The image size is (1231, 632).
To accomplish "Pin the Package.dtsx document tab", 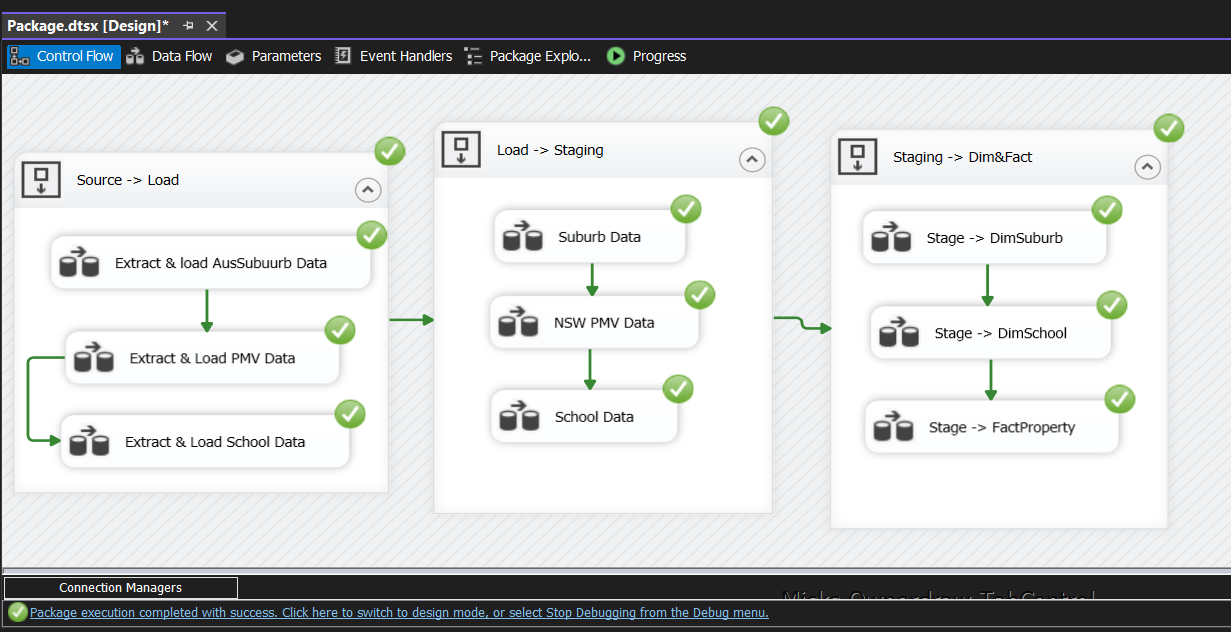I will pyautogui.click(x=189, y=25).
